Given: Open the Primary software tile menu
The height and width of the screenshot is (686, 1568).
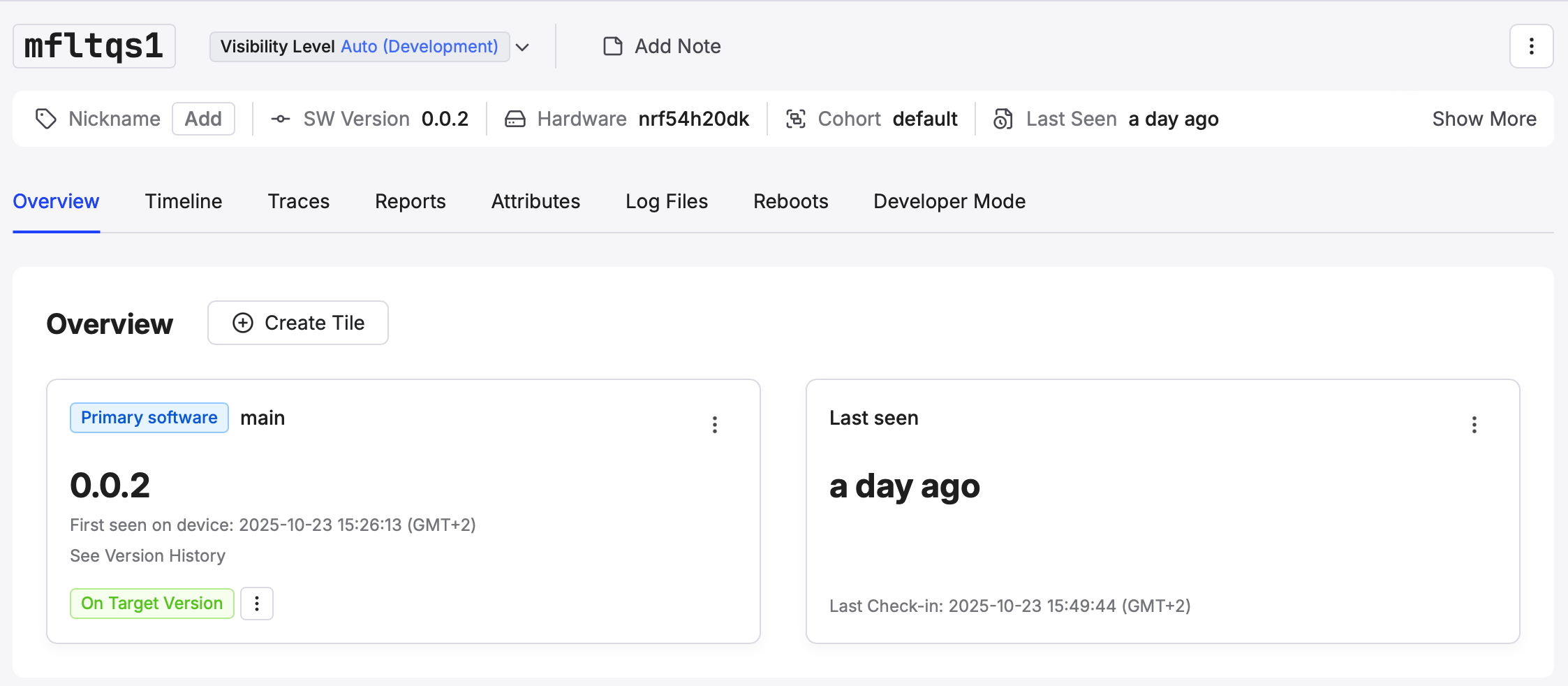Looking at the screenshot, I should [714, 425].
